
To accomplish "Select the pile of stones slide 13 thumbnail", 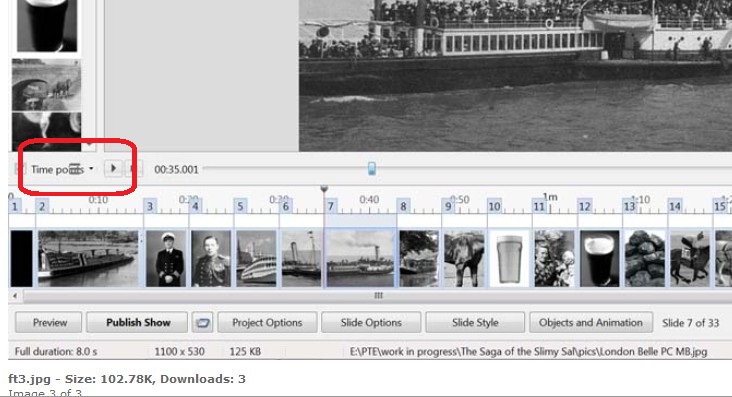I will 645,258.
